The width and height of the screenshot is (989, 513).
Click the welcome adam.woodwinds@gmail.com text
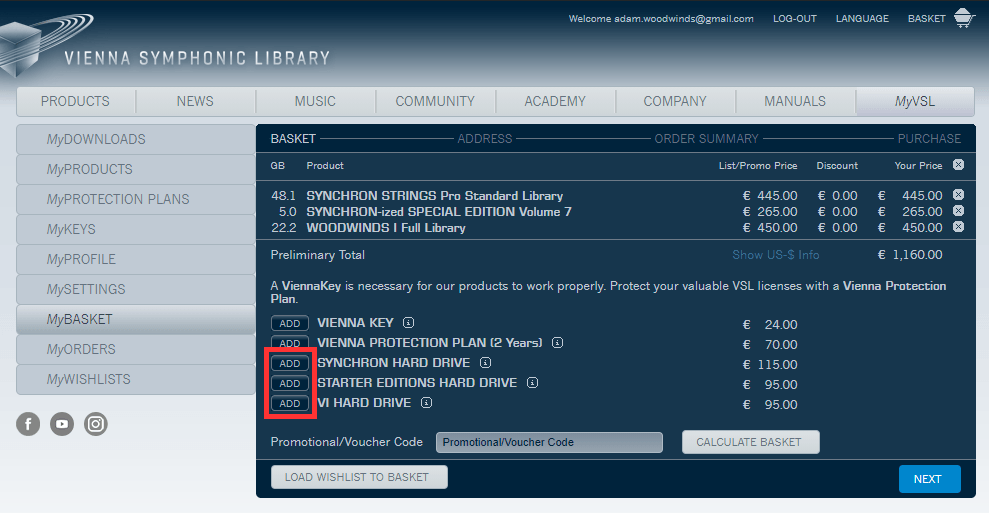[x=661, y=19]
